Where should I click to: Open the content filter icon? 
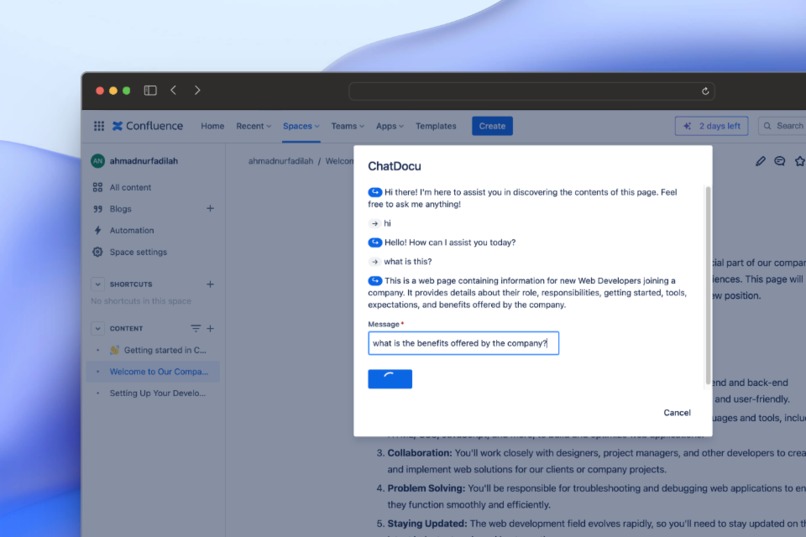pos(195,328)
